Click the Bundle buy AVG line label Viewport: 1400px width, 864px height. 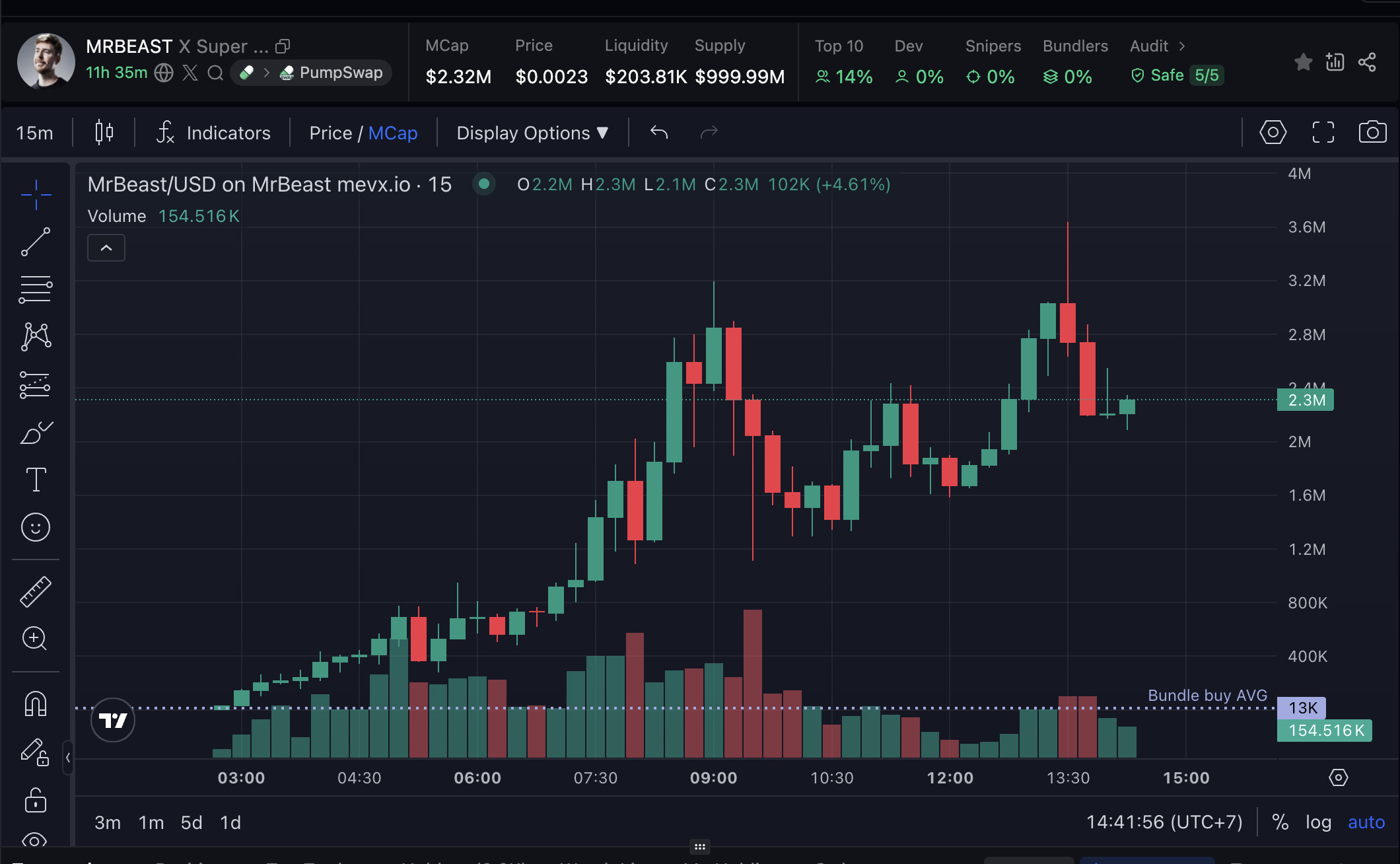point(1207,696)
